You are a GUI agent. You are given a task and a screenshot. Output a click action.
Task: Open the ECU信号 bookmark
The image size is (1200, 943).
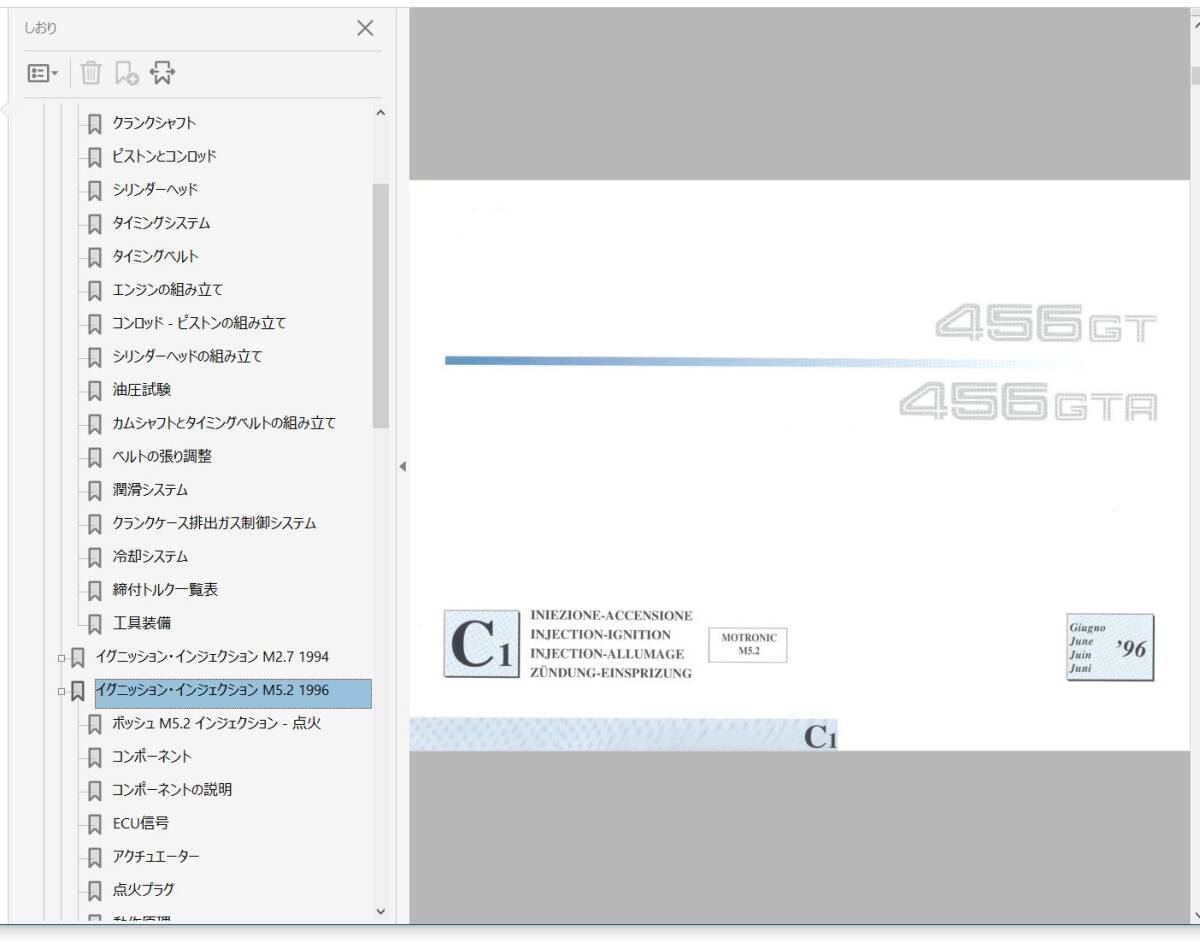pyautogui.click(x=141, y=823)
